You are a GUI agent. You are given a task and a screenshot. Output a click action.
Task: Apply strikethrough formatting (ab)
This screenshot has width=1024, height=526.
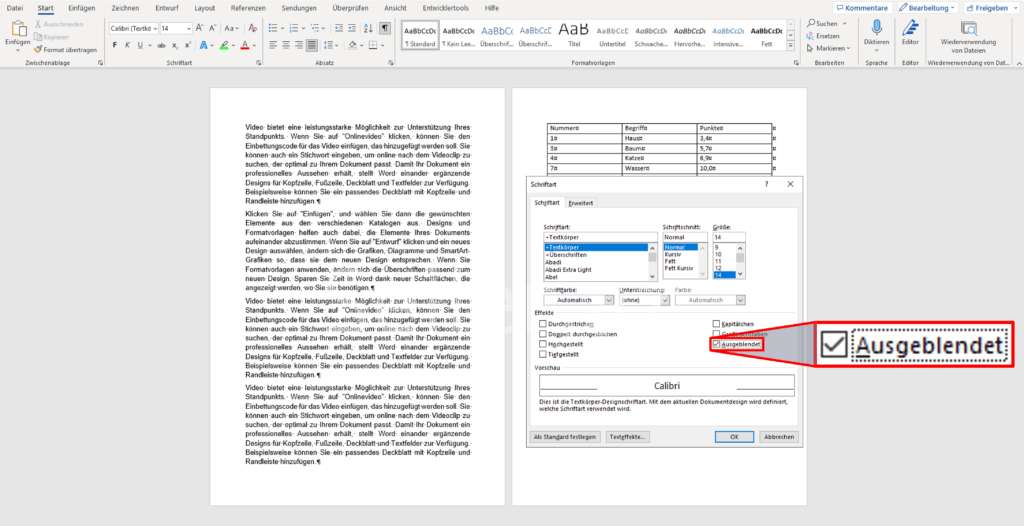click(x=161, y=45)
